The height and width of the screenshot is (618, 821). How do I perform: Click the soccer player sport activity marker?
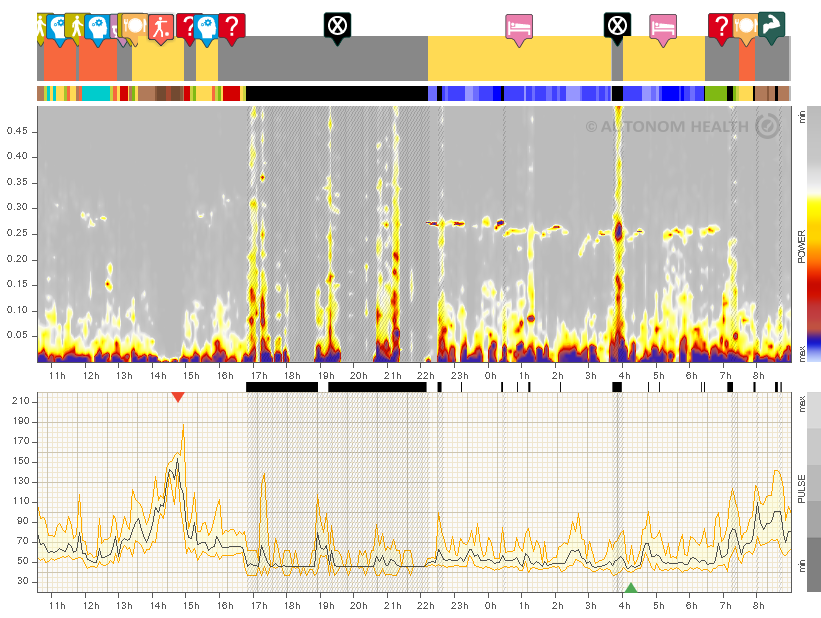[161, 27]
